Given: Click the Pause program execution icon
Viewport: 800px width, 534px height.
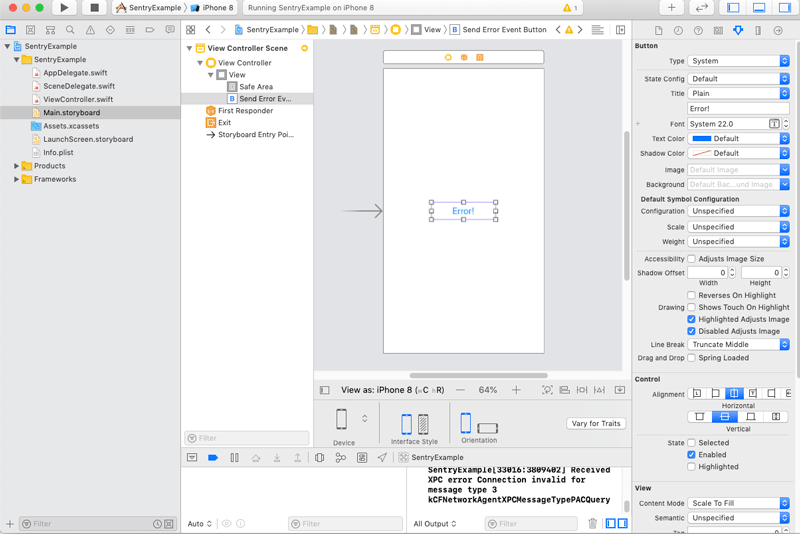Looking at the screenshot, I should pos(234,457).
